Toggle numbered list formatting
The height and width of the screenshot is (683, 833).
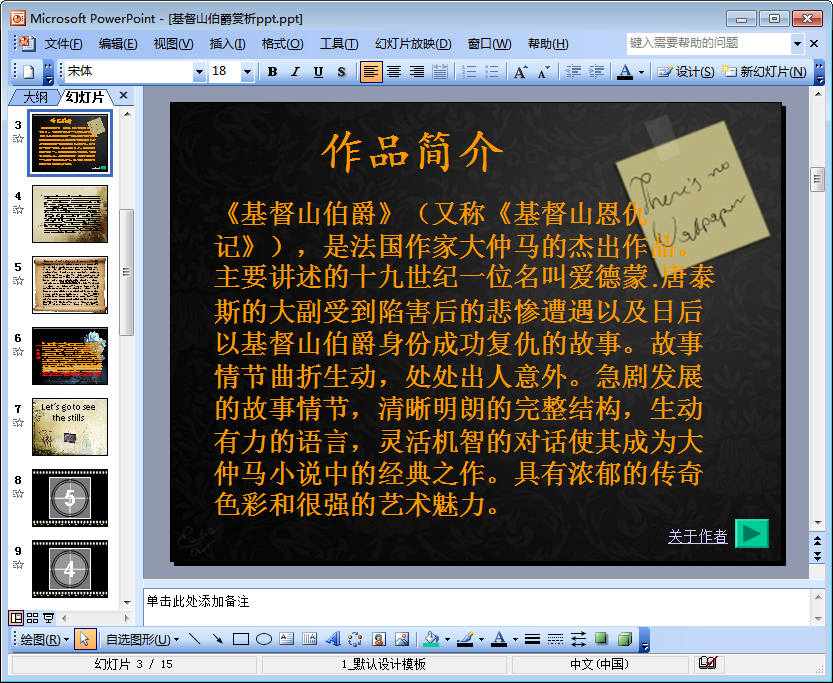469,72
